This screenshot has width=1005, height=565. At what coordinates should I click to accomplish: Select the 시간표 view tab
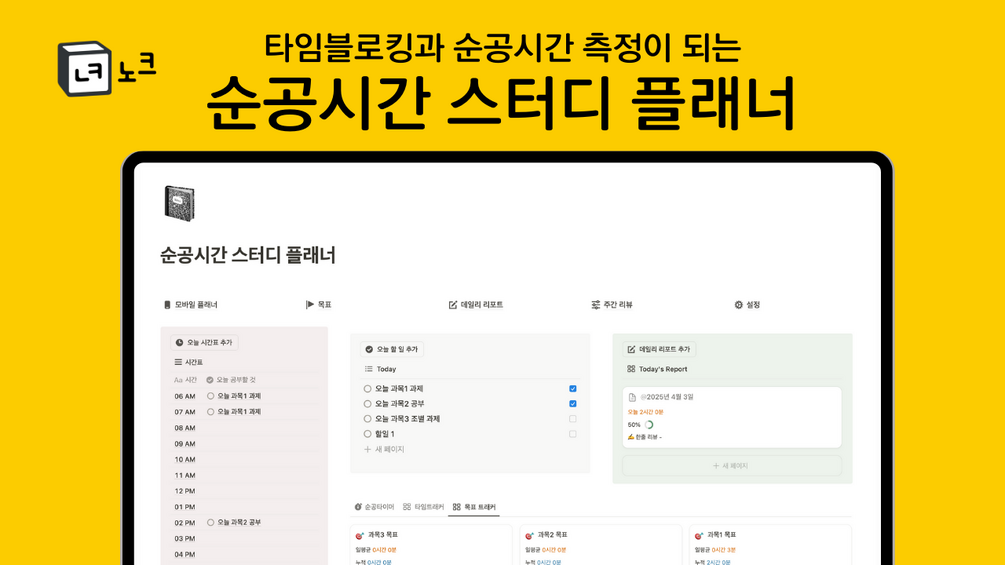click(x=188, y=362)
